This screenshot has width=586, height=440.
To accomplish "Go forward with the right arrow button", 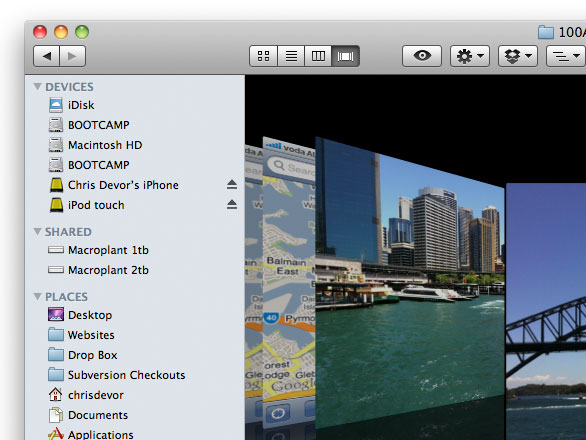I will tap(73, 56).
